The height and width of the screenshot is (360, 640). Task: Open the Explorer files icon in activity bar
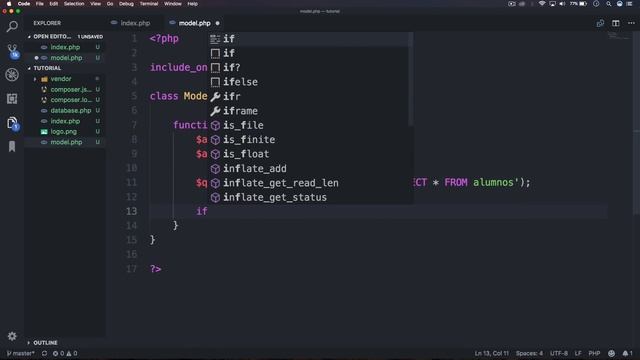[12, 122]
